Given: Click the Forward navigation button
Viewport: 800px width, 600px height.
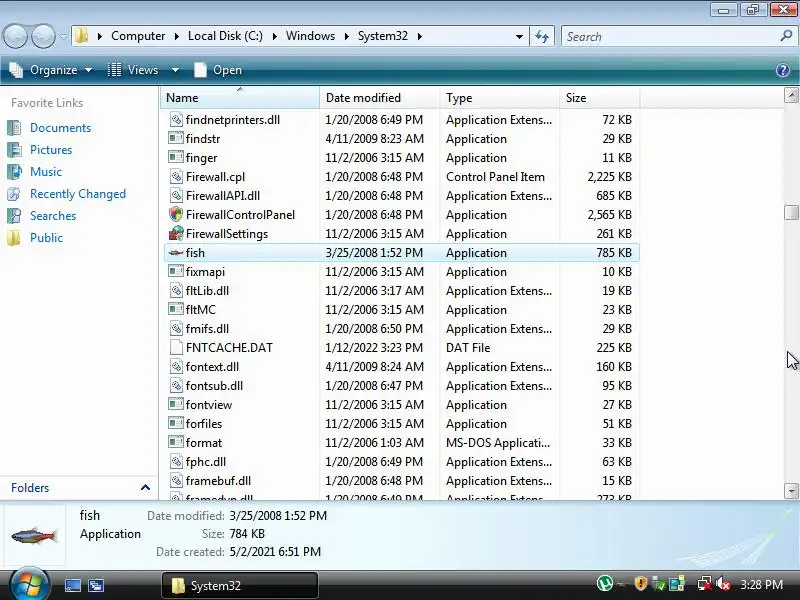Looking at the screenshot, I should point(43,37).
